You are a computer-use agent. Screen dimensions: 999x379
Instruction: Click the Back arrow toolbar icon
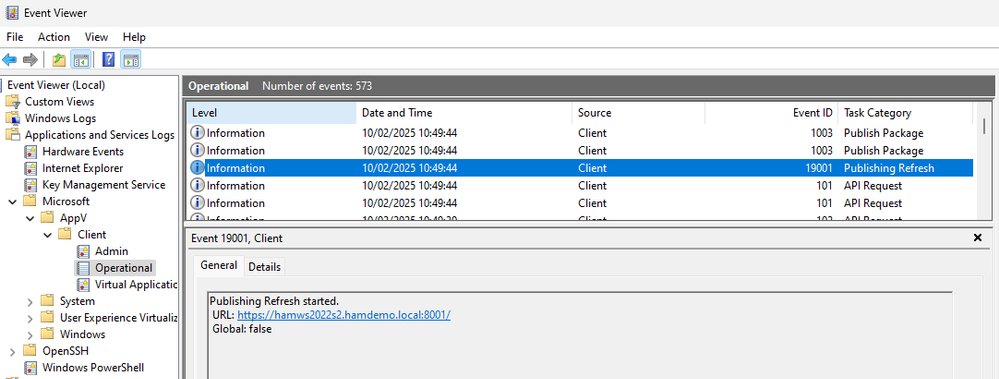click(x=10, y=60)
